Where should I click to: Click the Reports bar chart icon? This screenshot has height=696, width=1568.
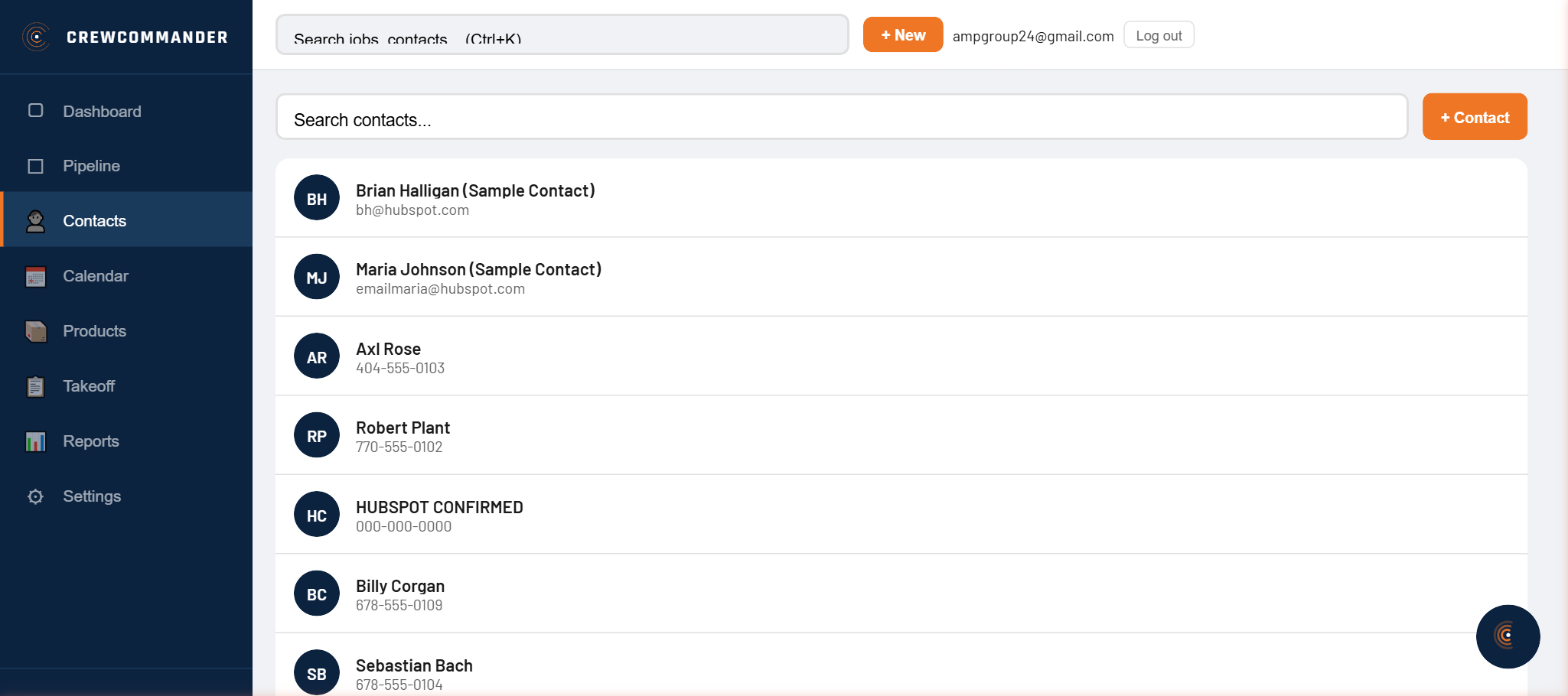(35, 441)
